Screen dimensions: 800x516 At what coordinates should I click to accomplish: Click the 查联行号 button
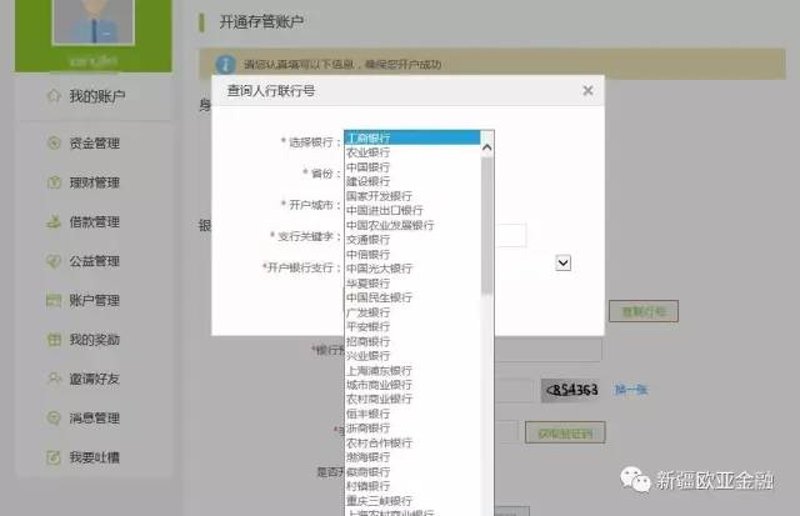(x=643, y=311)
